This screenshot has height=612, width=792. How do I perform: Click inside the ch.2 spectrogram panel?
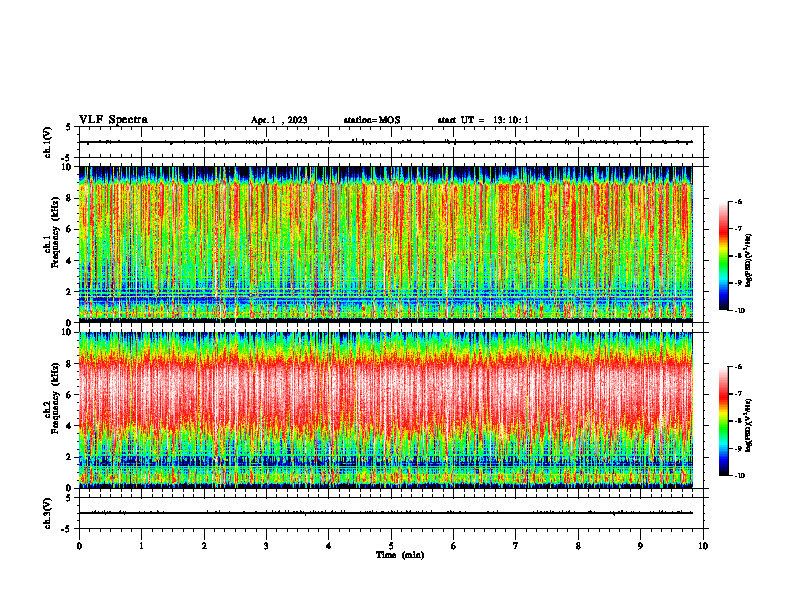coord(385,410)
